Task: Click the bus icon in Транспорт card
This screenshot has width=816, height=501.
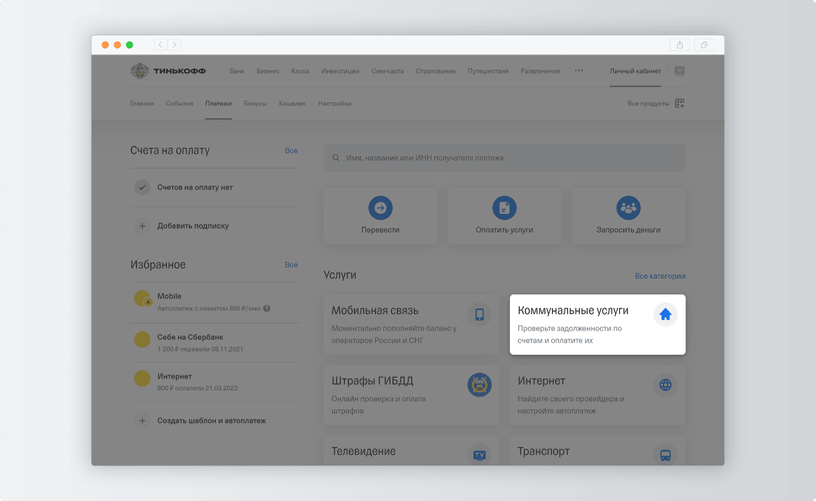Action: coord(665,455)
